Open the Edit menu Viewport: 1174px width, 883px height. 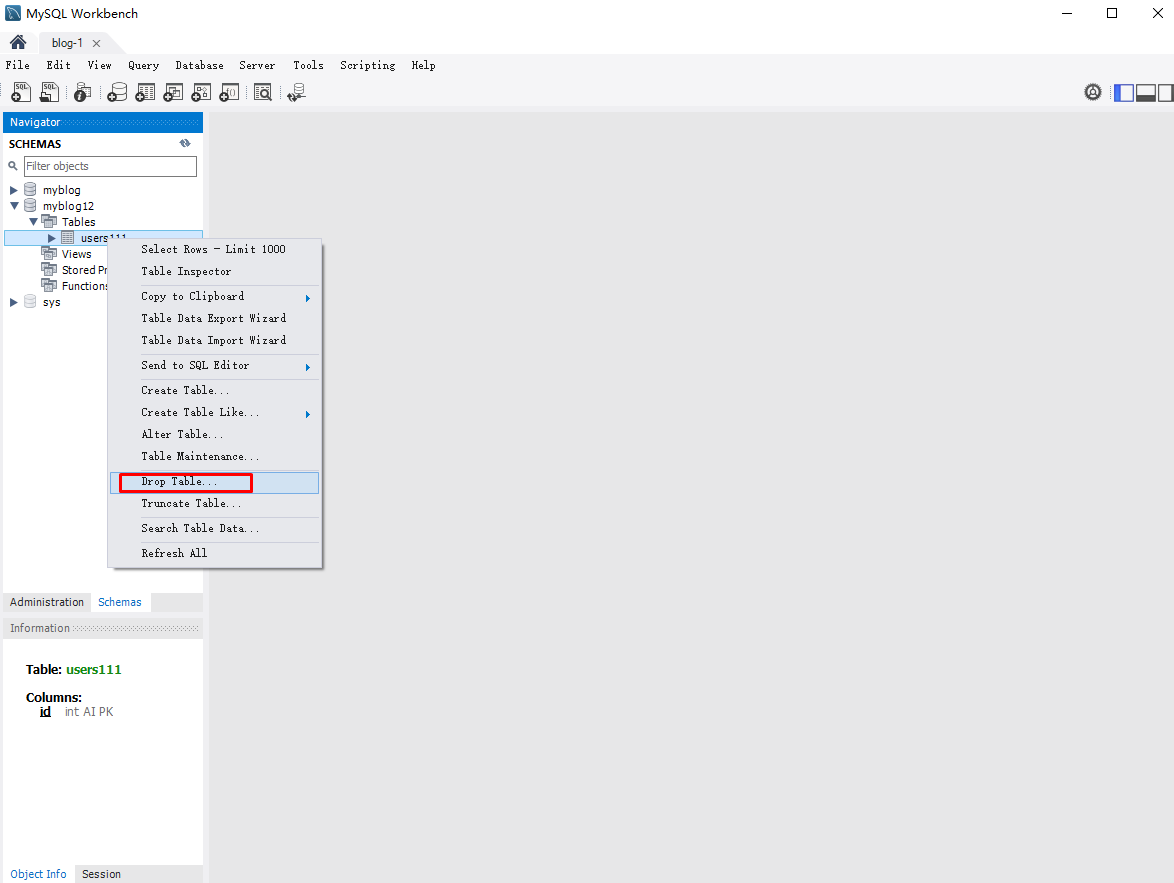(x=58, y=65)
